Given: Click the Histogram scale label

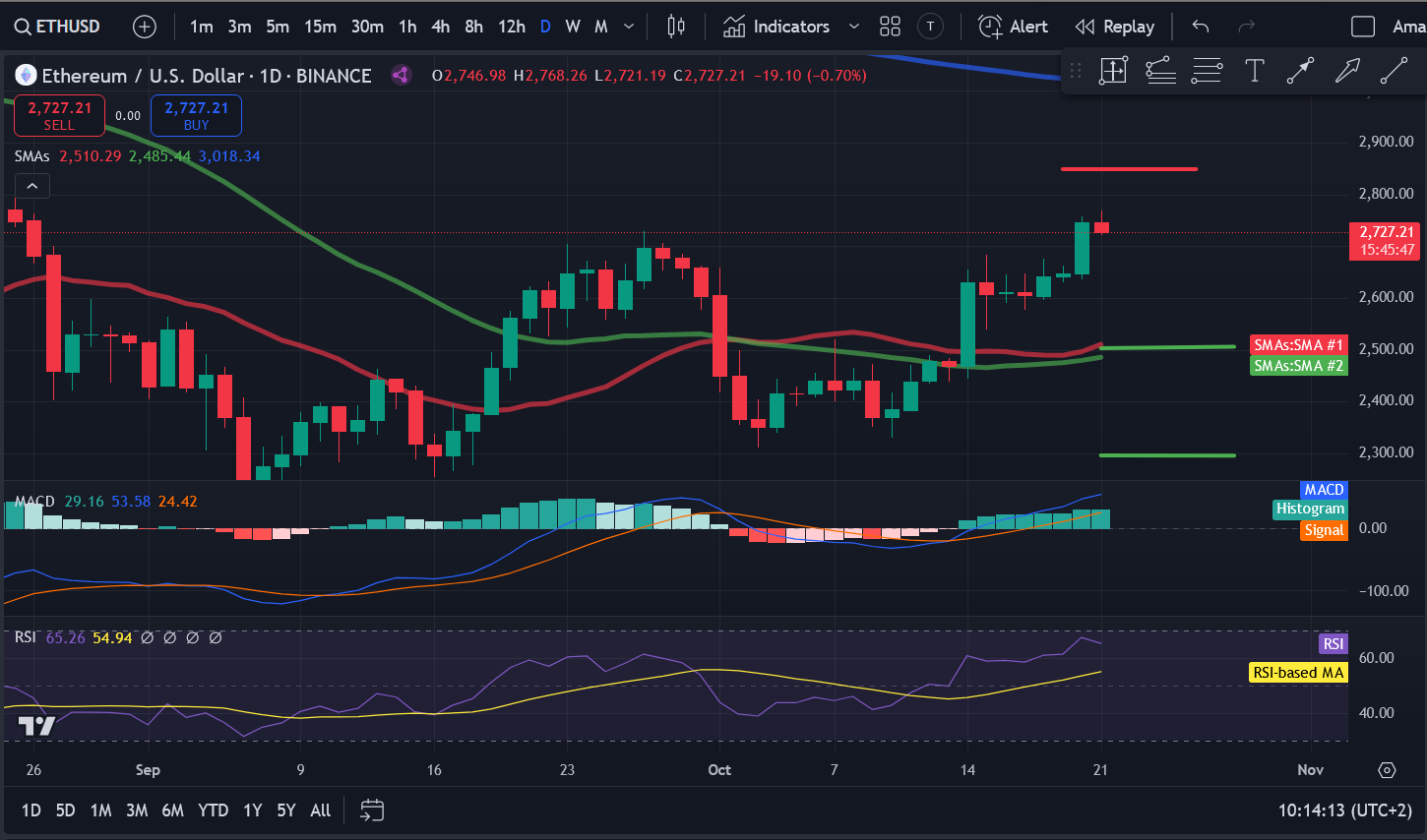Looking at the screenshot, I should 1310,509.
